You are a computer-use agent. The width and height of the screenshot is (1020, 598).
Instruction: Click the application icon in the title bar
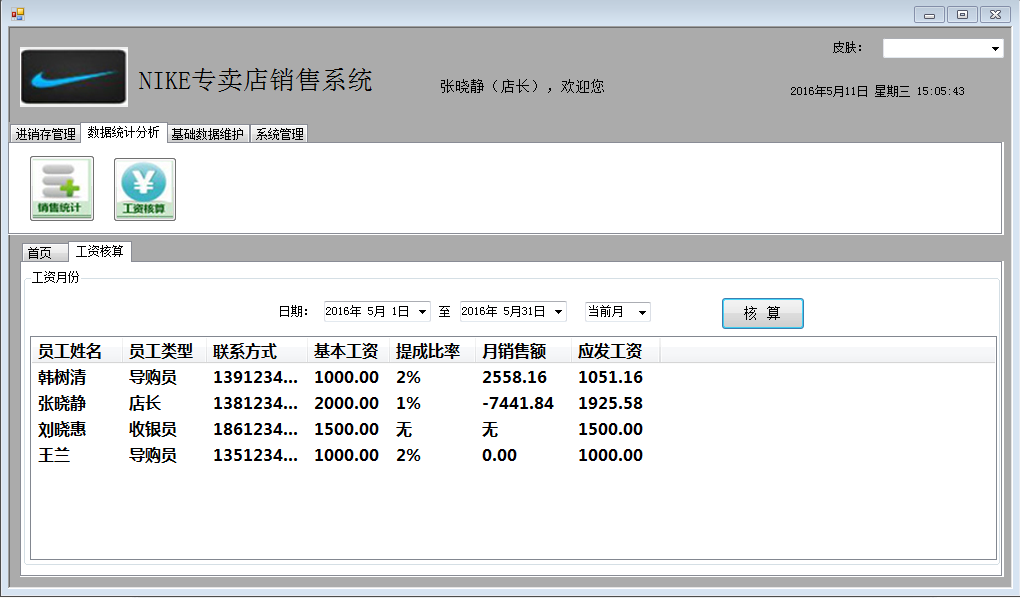[18, 14]
